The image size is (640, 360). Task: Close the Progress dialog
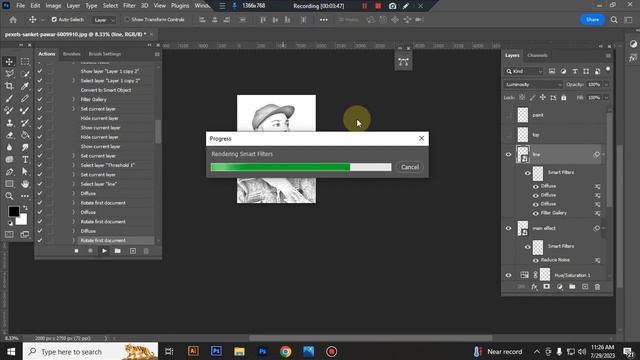[x=421, y=138]
